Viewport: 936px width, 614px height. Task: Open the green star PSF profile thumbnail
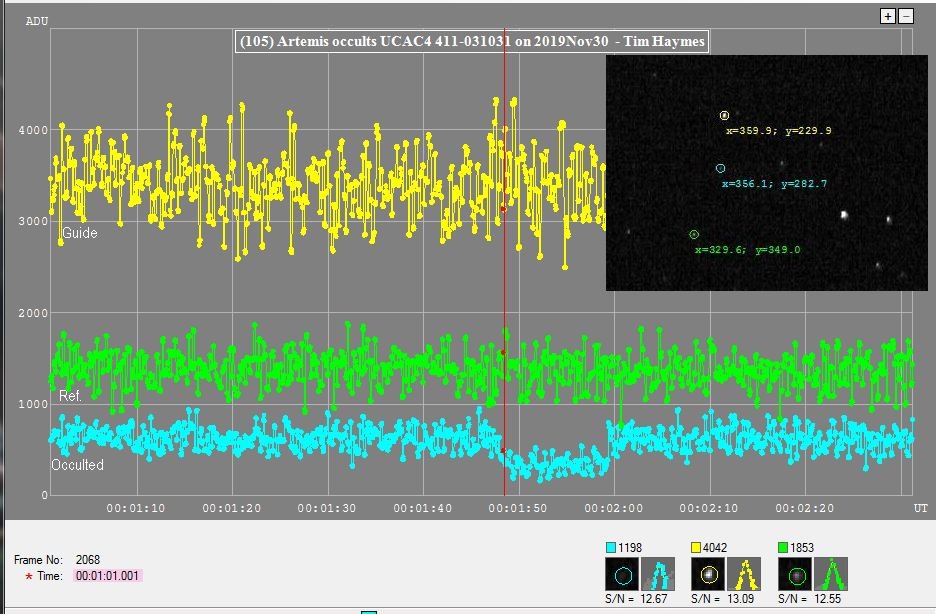point(830,574)
